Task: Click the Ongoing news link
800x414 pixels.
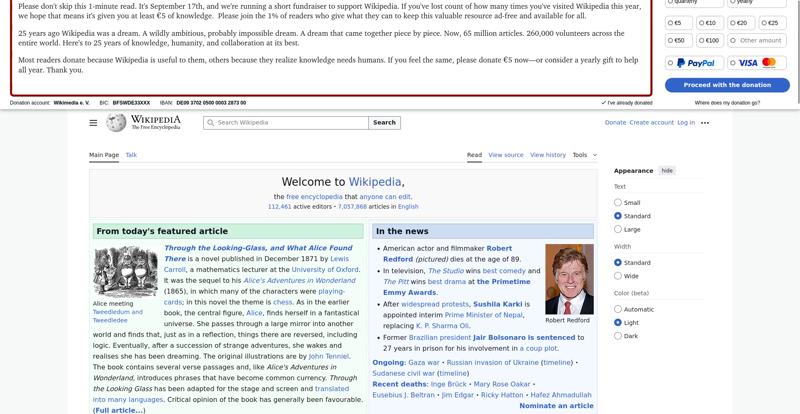Action: pos(388,362)
